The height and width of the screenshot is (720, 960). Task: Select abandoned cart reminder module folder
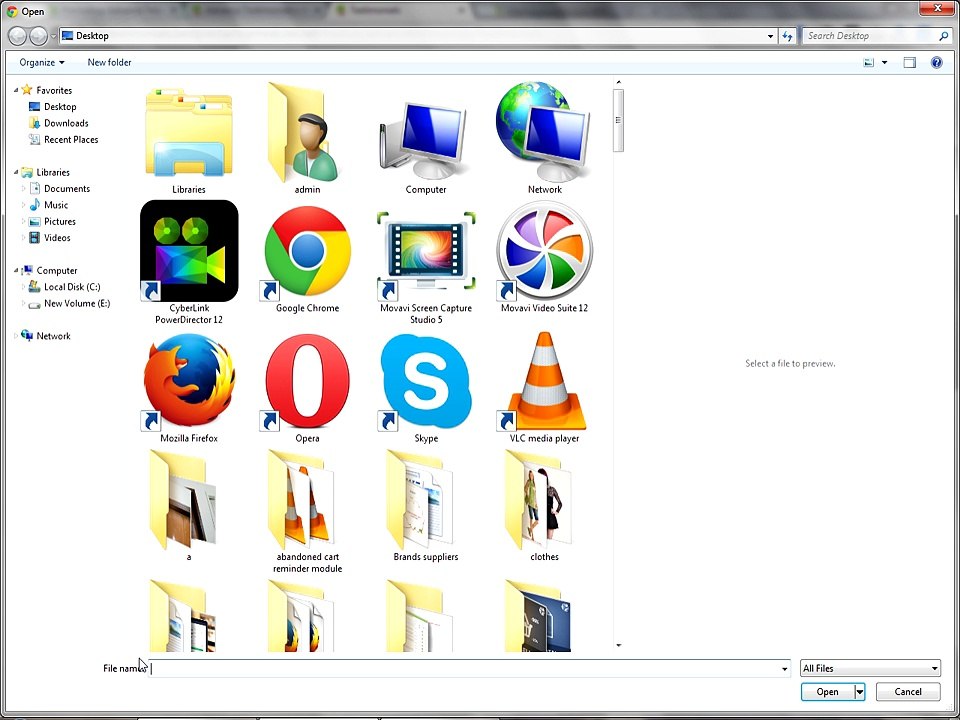[x=303, y=500]
